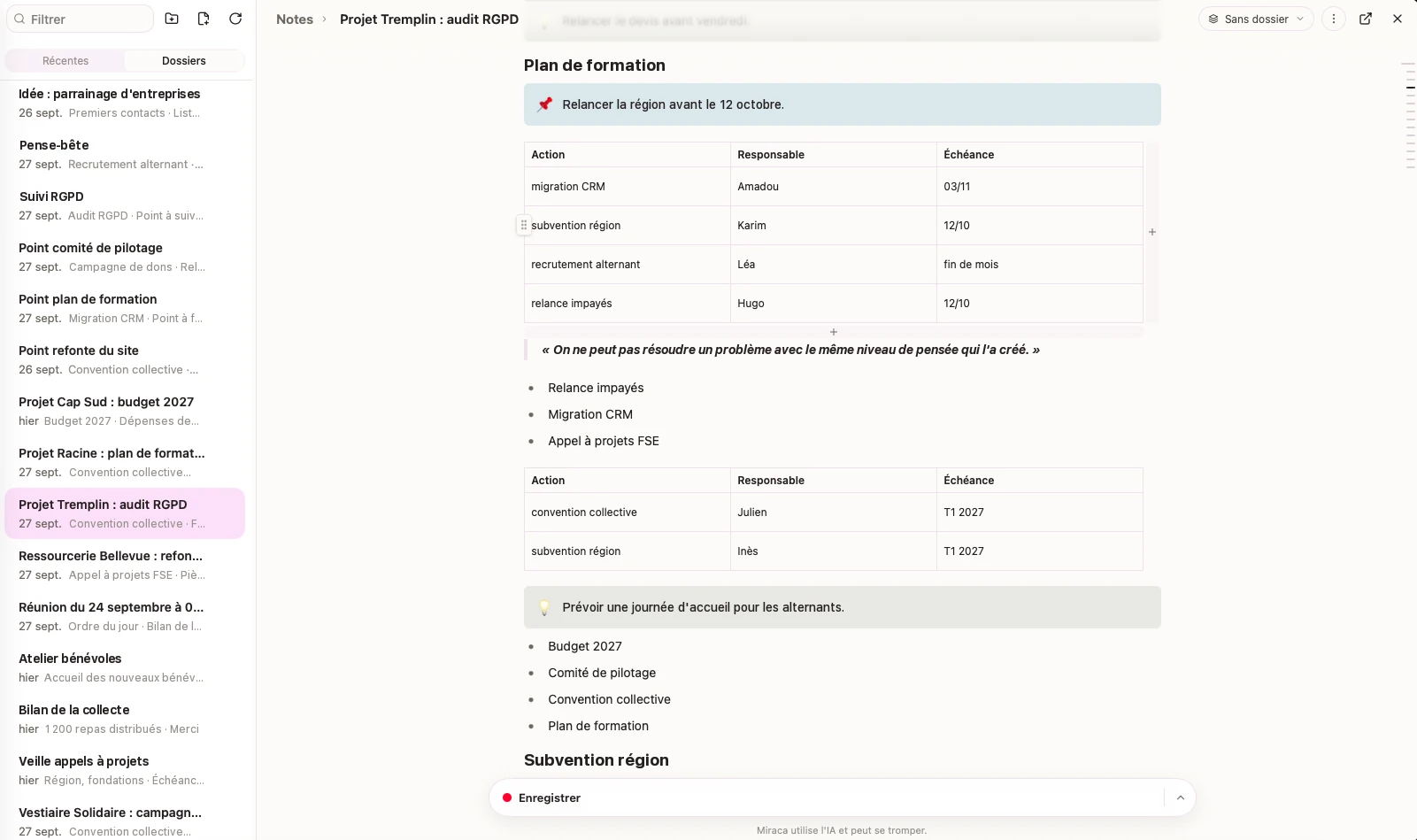Viewport: 1417px width, 840px height.
Task: Expand the recording bar with the chevron
Action: (x=1180, y=798)
